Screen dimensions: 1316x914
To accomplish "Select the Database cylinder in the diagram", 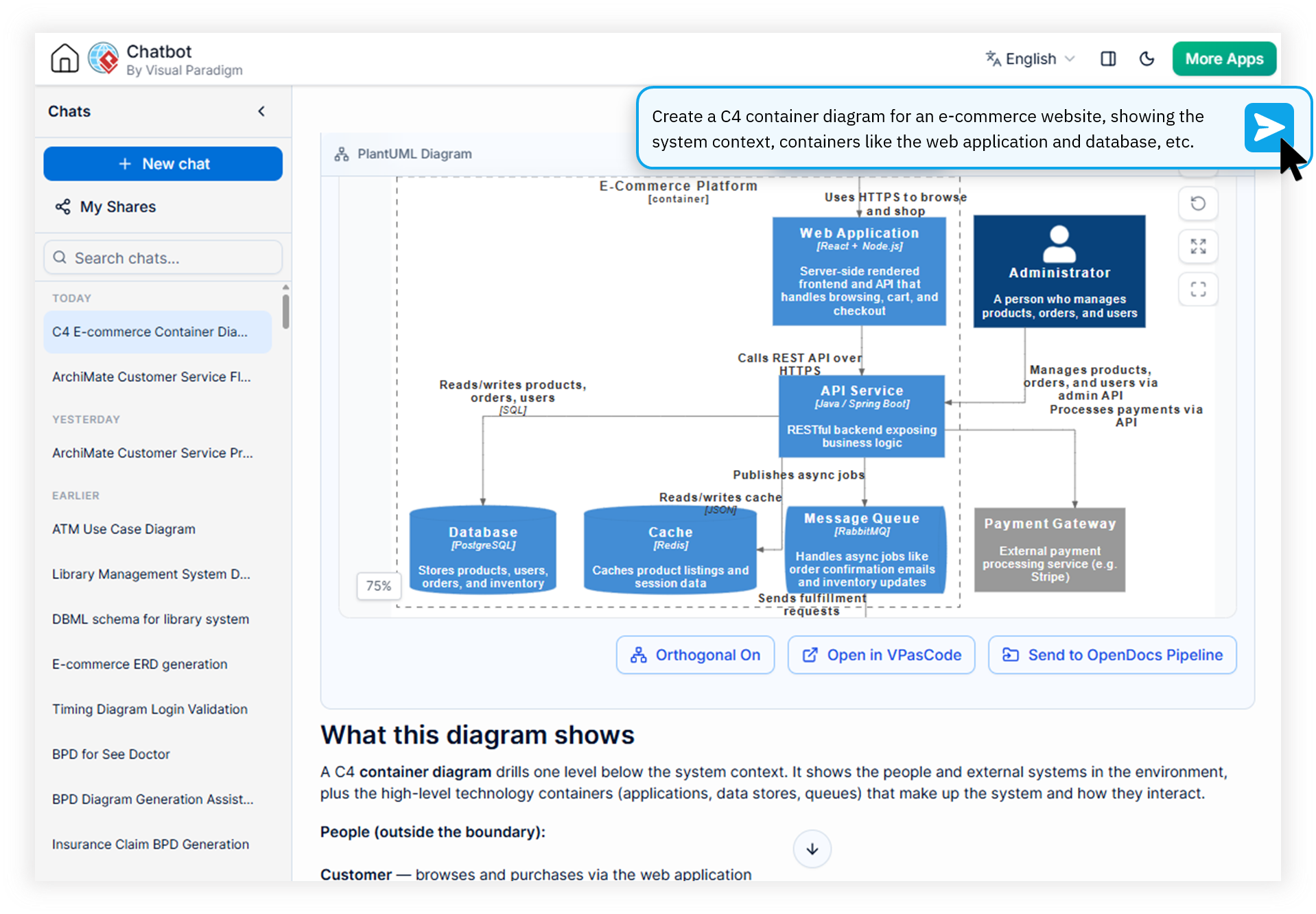I will click(483, 550).
